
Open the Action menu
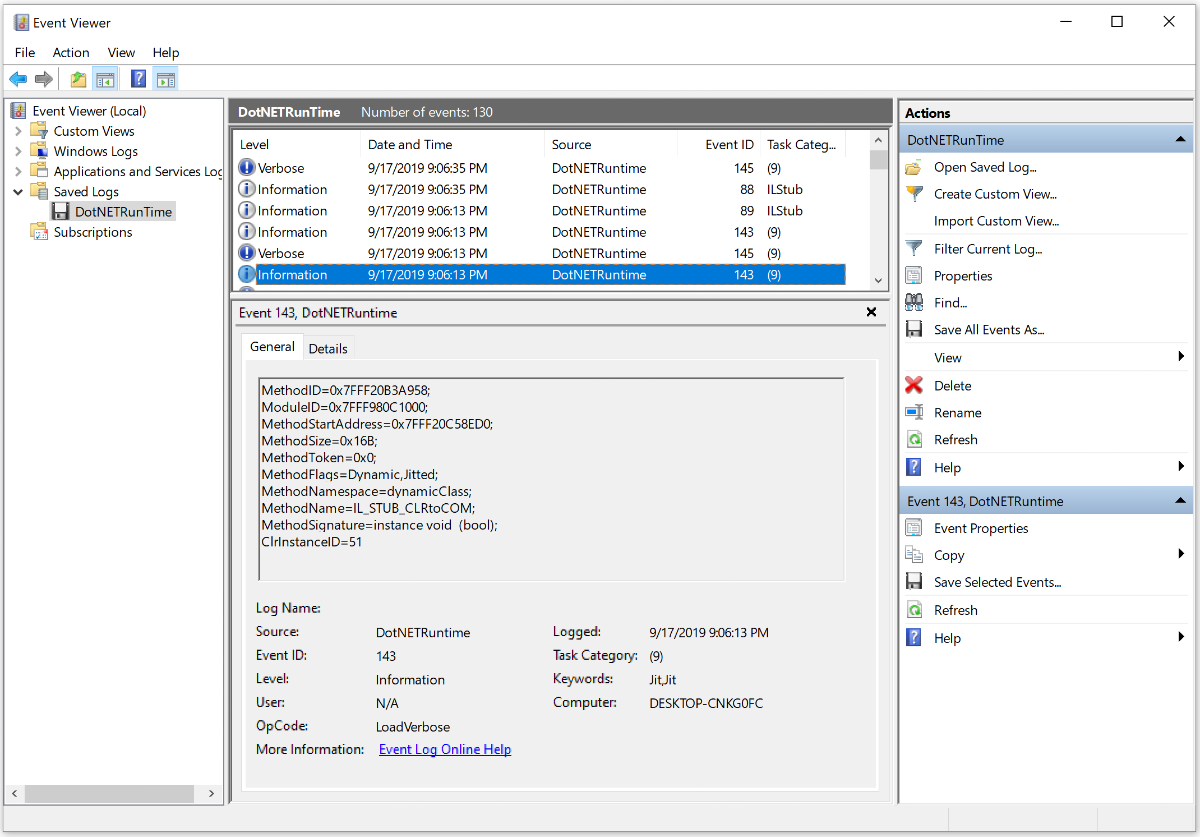(x=71, y=52)
